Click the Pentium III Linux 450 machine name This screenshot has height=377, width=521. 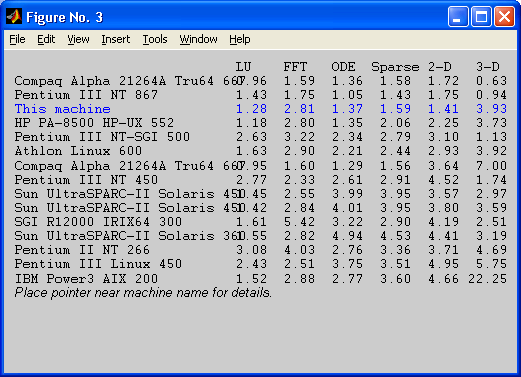(x=98, y=264)
